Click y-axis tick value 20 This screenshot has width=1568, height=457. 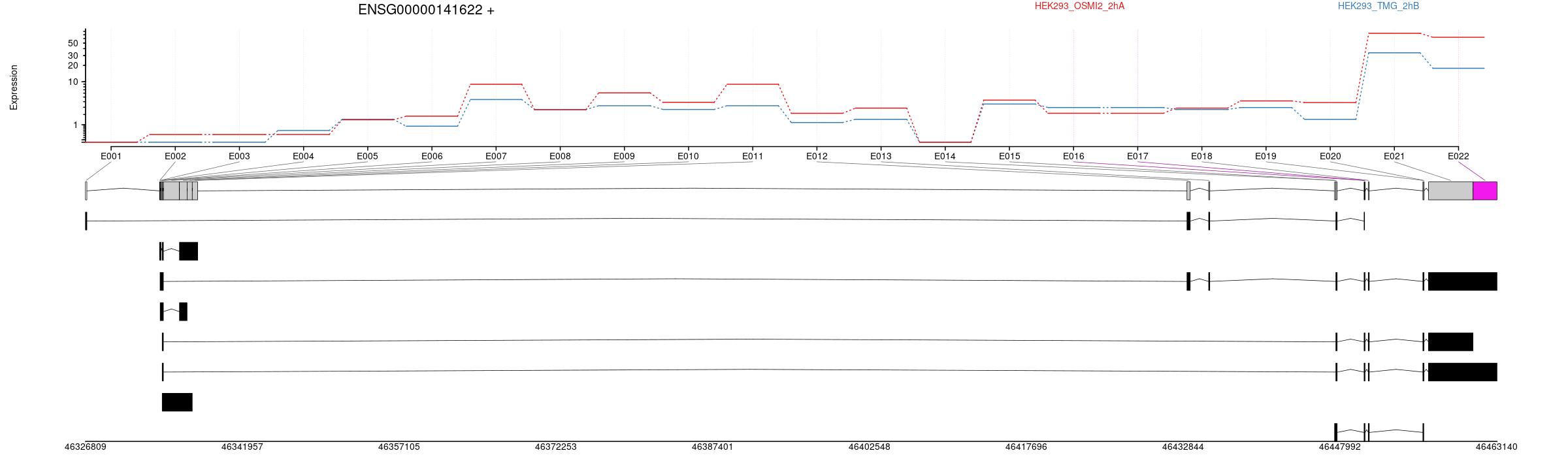pos(73,65)
